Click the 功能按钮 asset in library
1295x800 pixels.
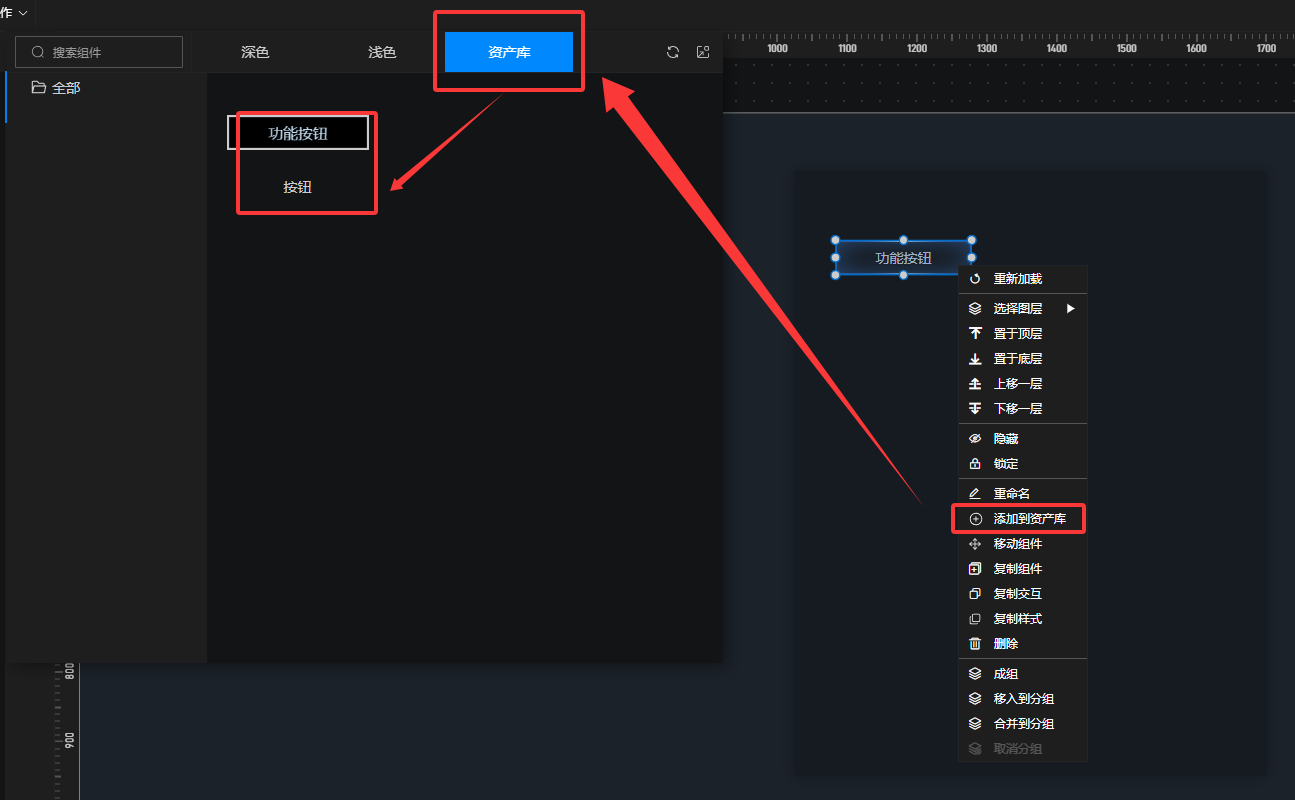pyautogui.click(x=298, y=133)
